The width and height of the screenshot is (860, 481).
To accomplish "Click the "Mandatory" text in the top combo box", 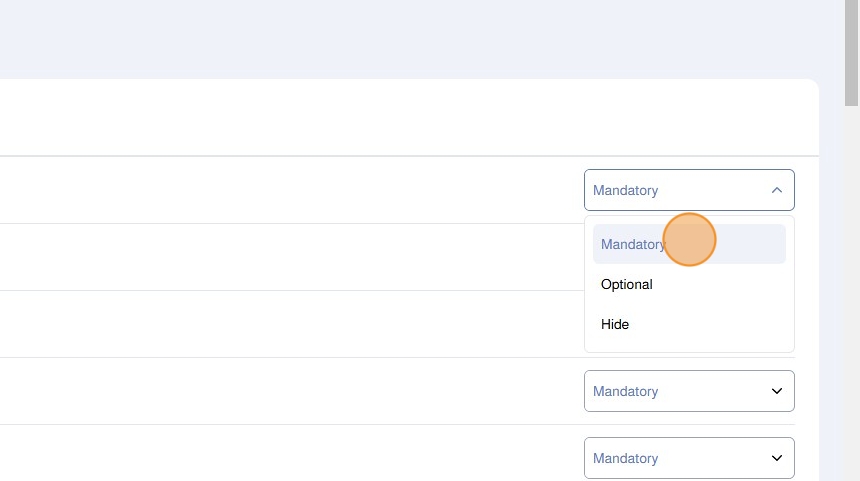I will click(625, 190).
